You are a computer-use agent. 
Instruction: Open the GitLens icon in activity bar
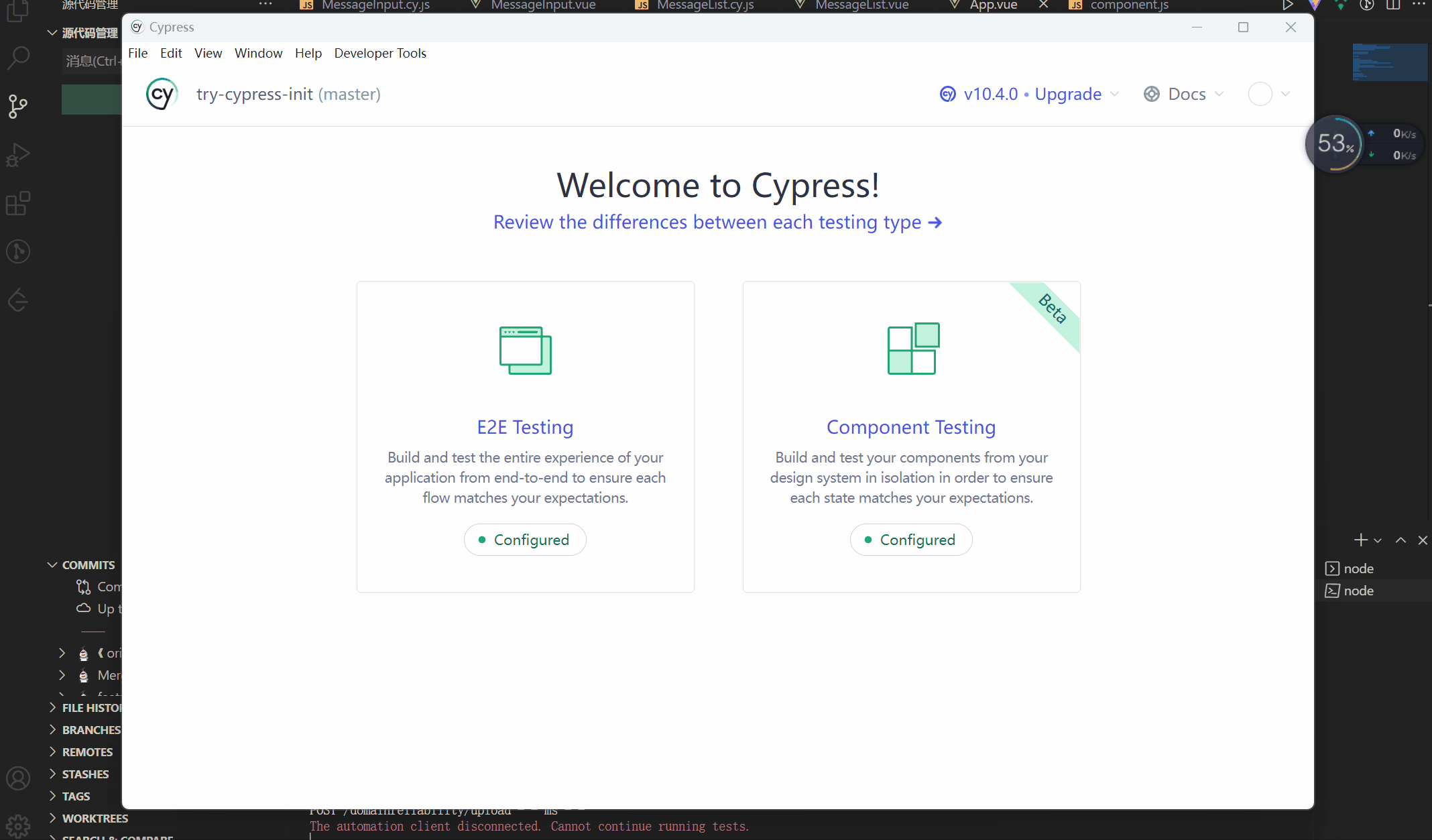[18, 251]
